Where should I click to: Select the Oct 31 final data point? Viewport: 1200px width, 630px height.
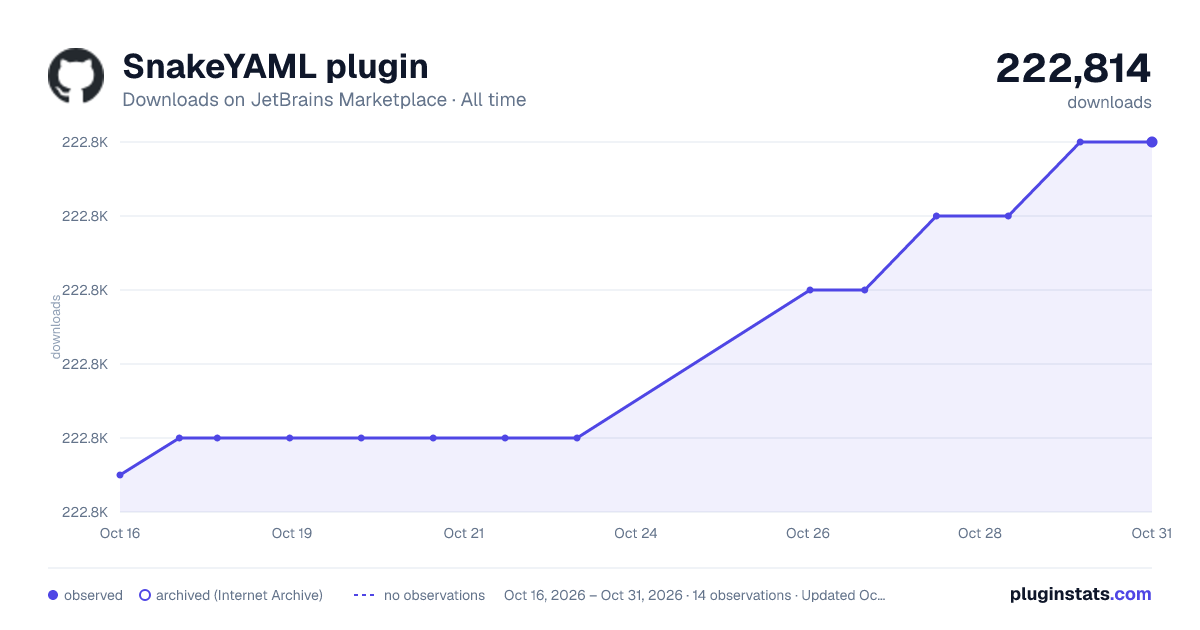pos(1152,142)
